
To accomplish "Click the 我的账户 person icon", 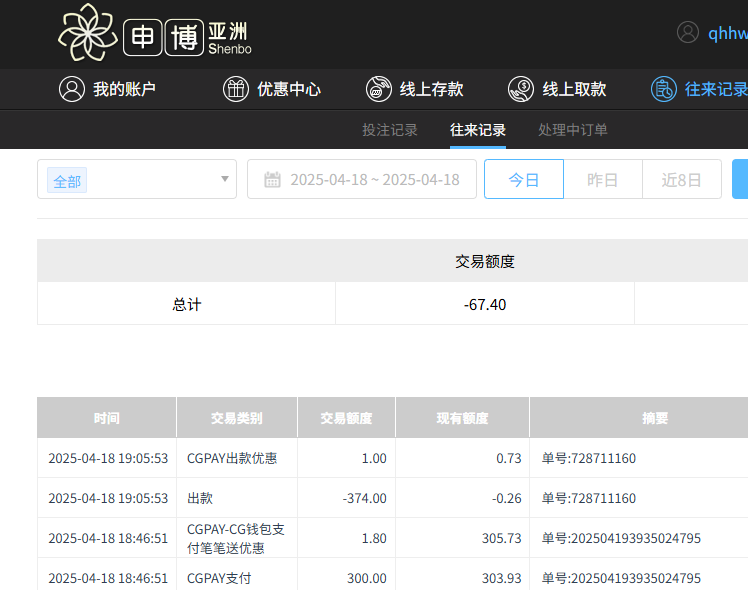I will tap(71, 89).
